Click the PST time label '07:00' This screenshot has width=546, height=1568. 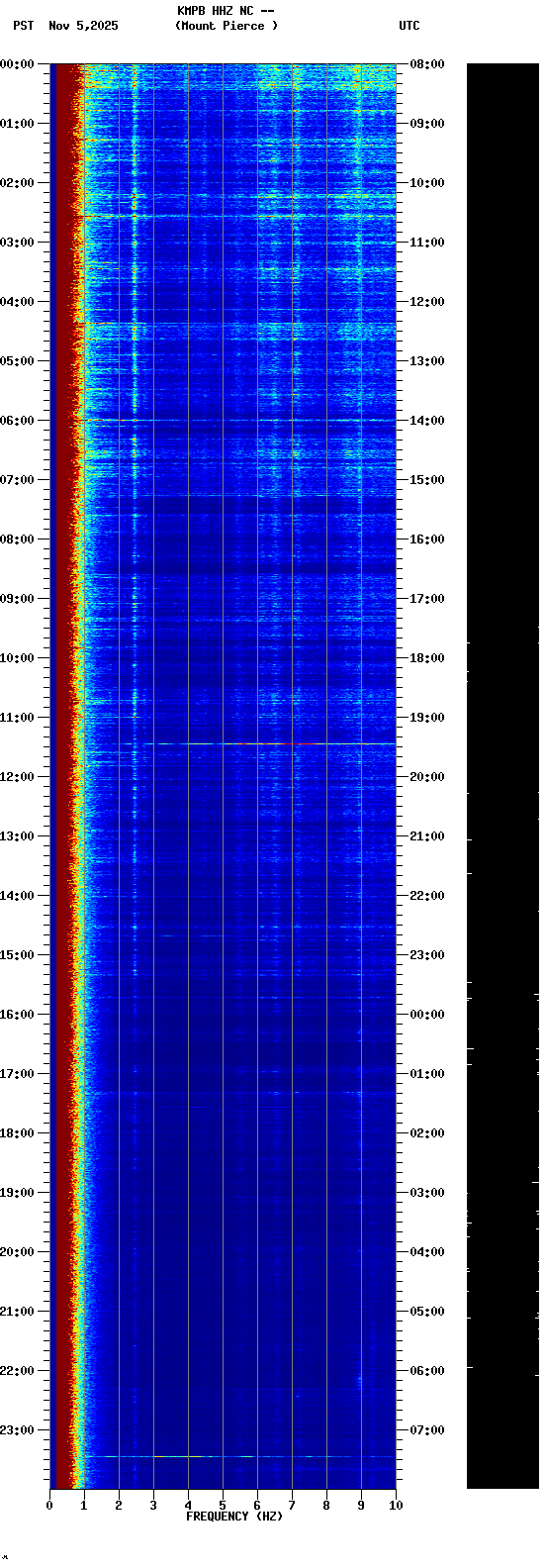(x=17, y=480)
